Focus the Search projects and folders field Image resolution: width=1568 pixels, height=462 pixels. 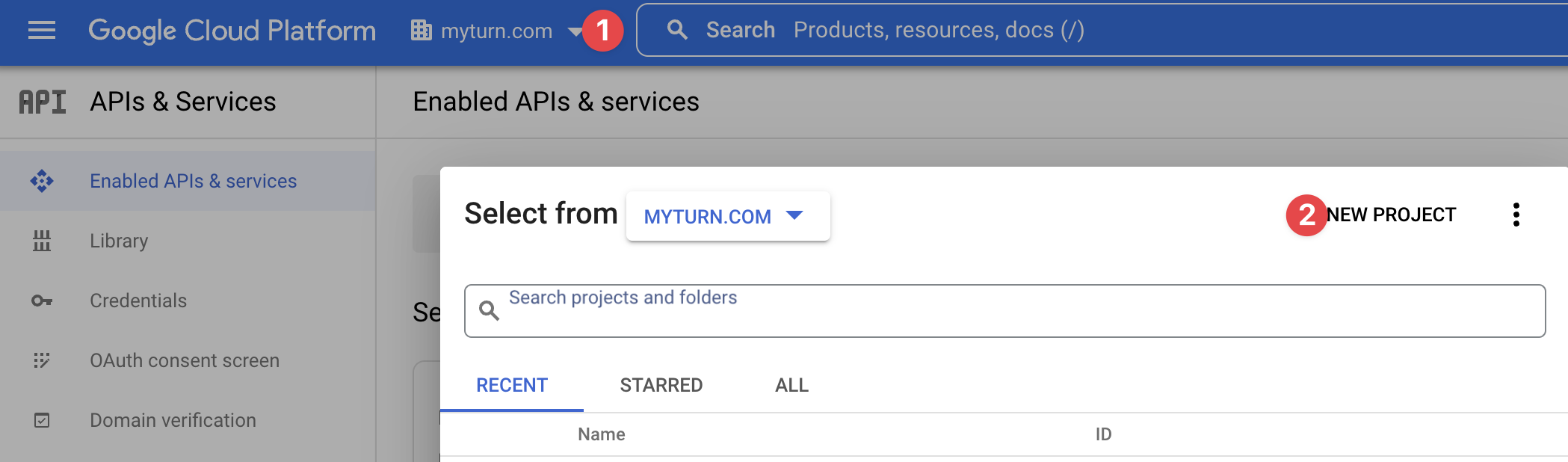[1004, 310]
